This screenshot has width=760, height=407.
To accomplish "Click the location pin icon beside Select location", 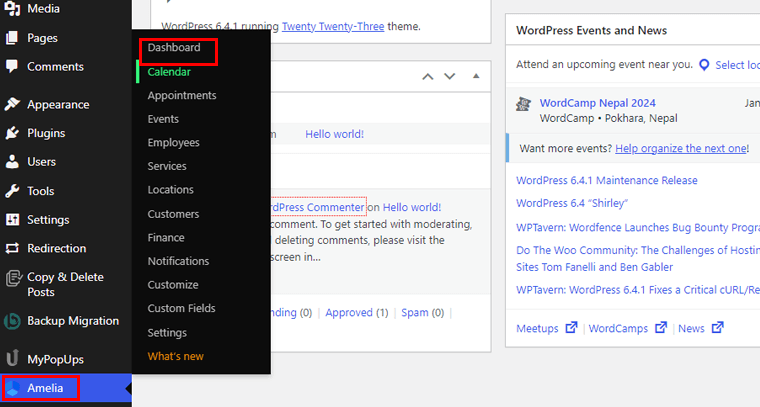I will pyautogui.click(x=704, y=65).
